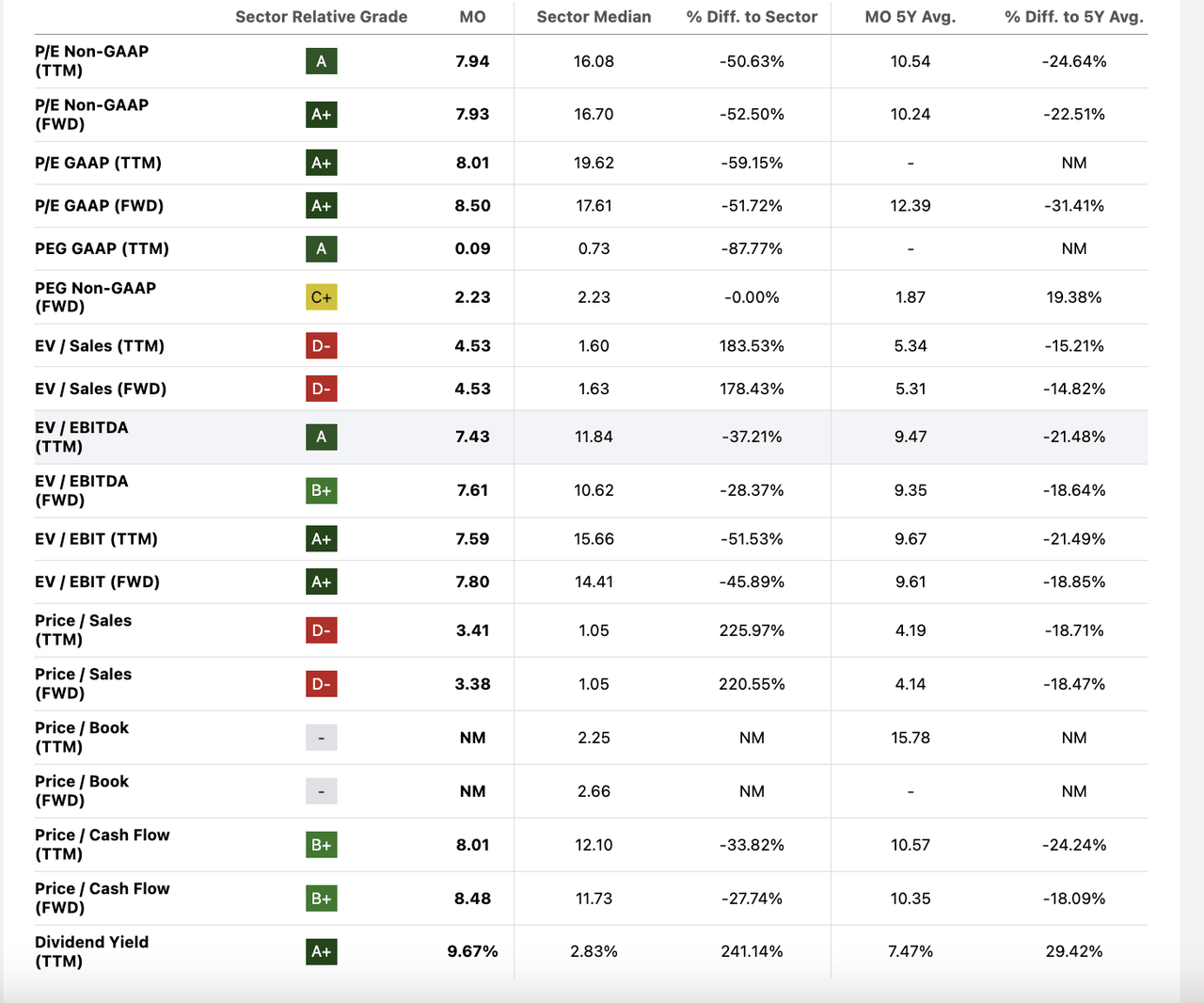Click the gray dash badge for Price / Book (TTM)
Screen dimensions: 1204x1003
coord(321,738)
